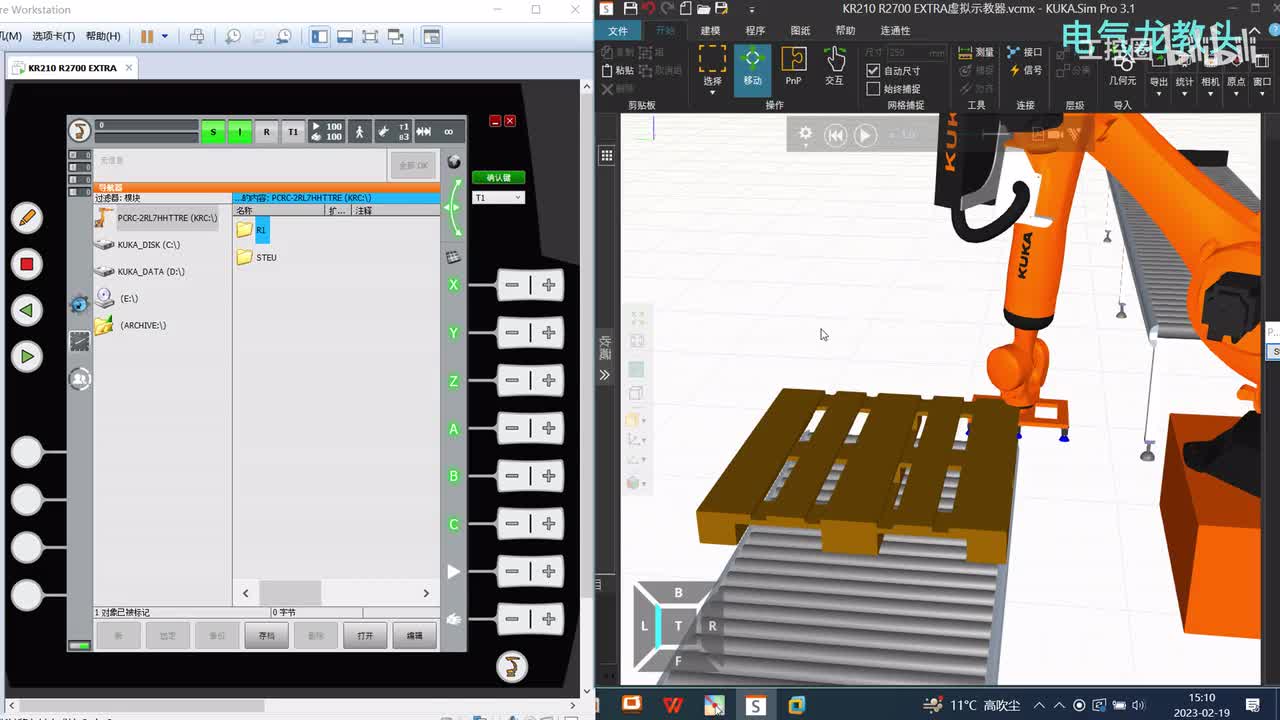Click the backward start arrow key
The height and width of the screenshot is (720, 1280).
pos(27,310)
